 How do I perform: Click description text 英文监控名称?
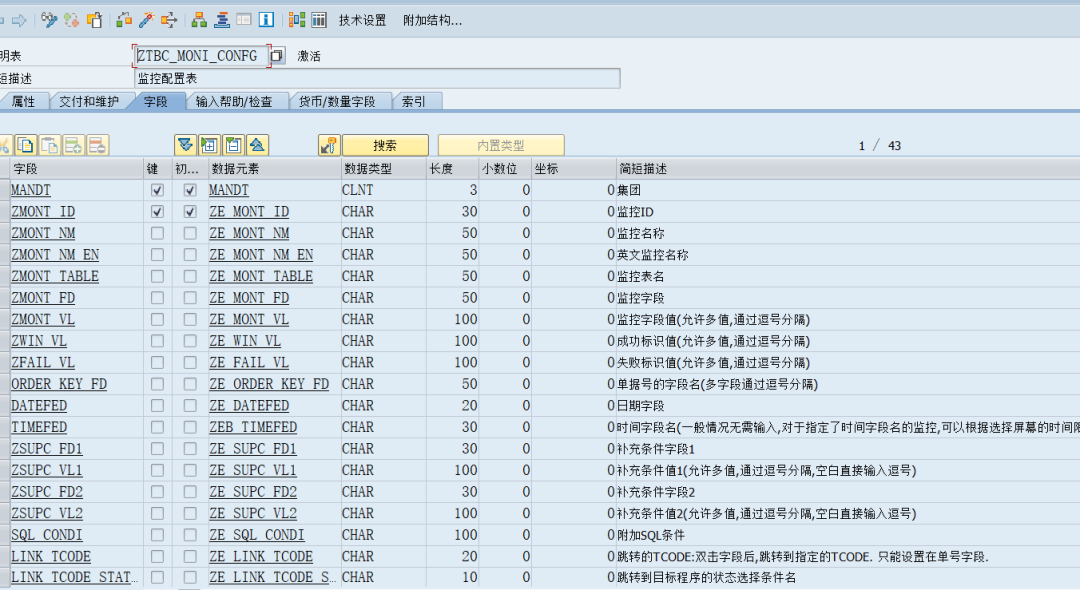652,255
